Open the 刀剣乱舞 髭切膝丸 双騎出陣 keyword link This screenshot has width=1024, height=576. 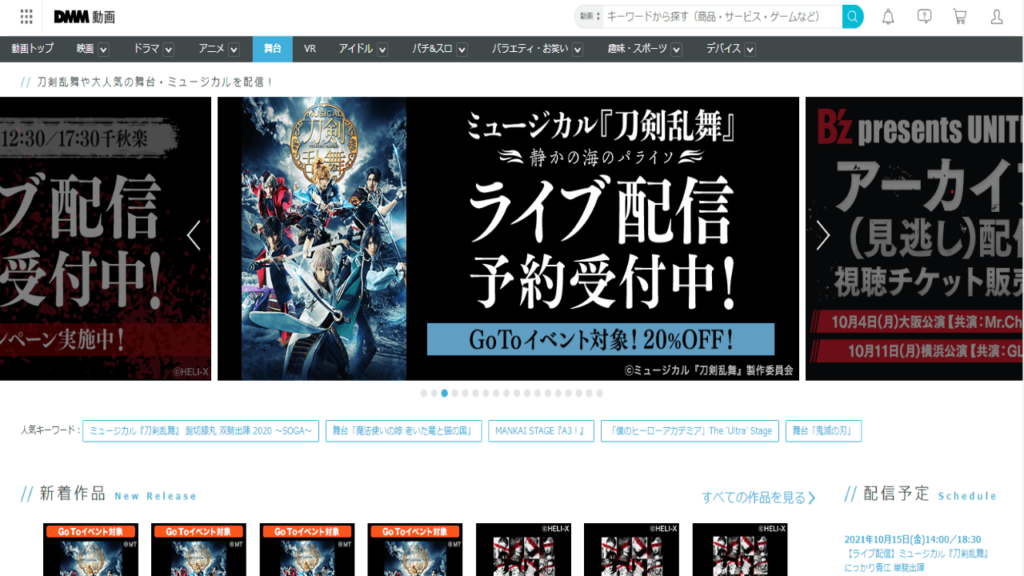pos(200,431)
